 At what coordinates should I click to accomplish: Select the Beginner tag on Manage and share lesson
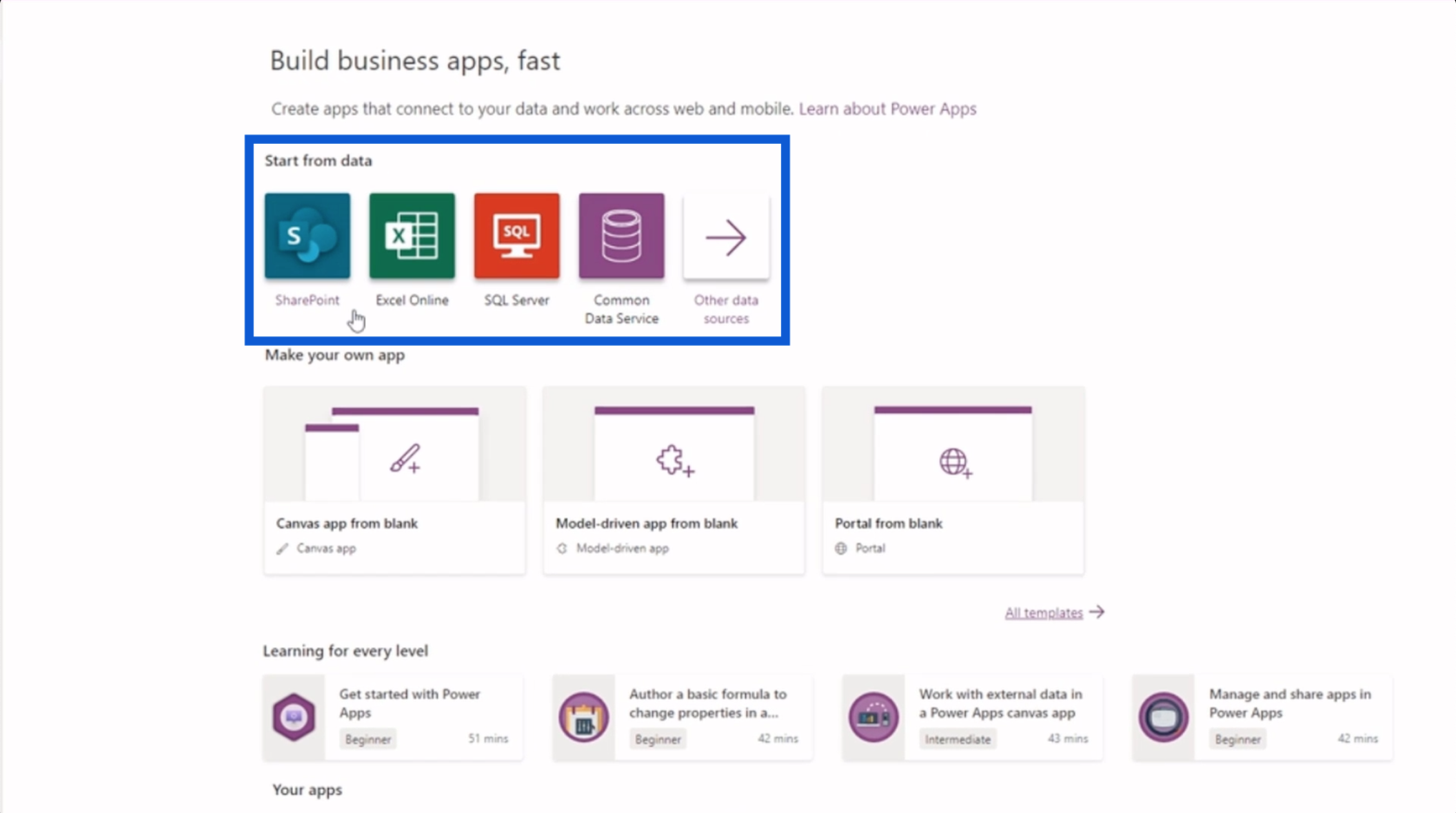click(x=1238, y=739)
